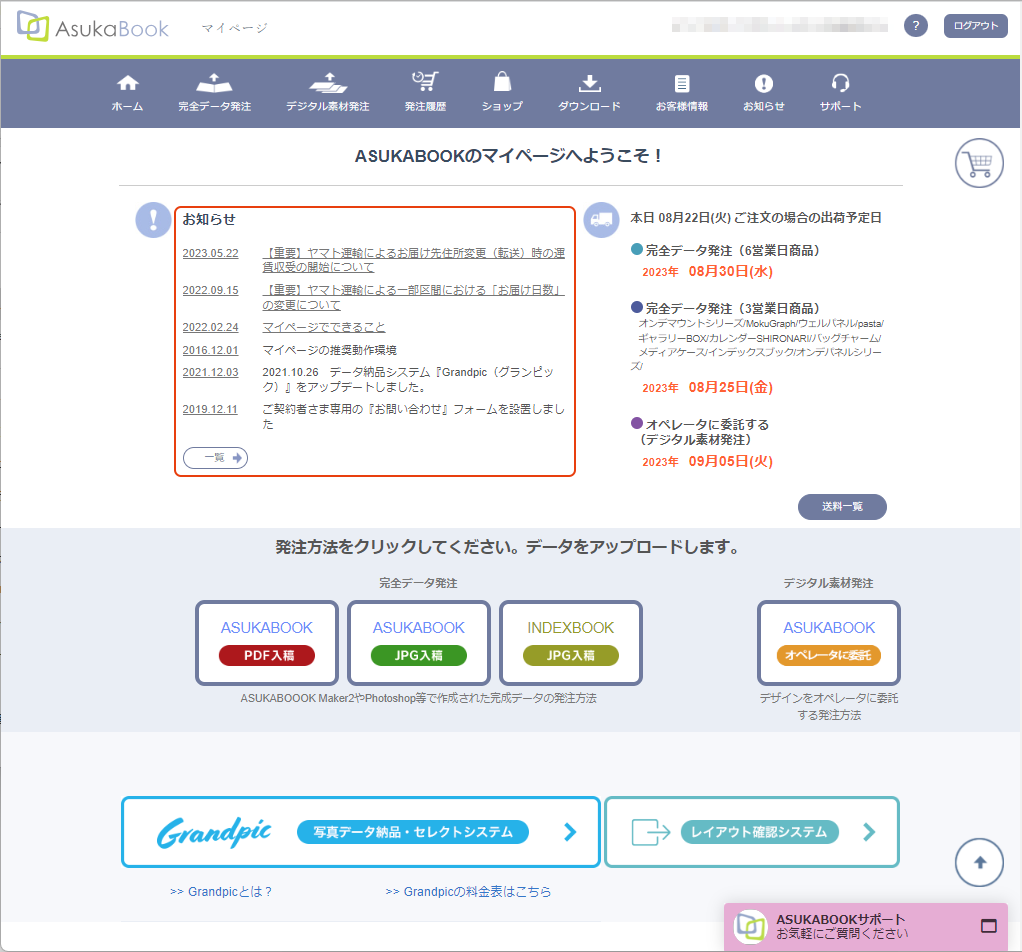This screenshot has width=1022, height=952.
Task: Open the お知らせ menu item
Action: (x=763, y=92)
